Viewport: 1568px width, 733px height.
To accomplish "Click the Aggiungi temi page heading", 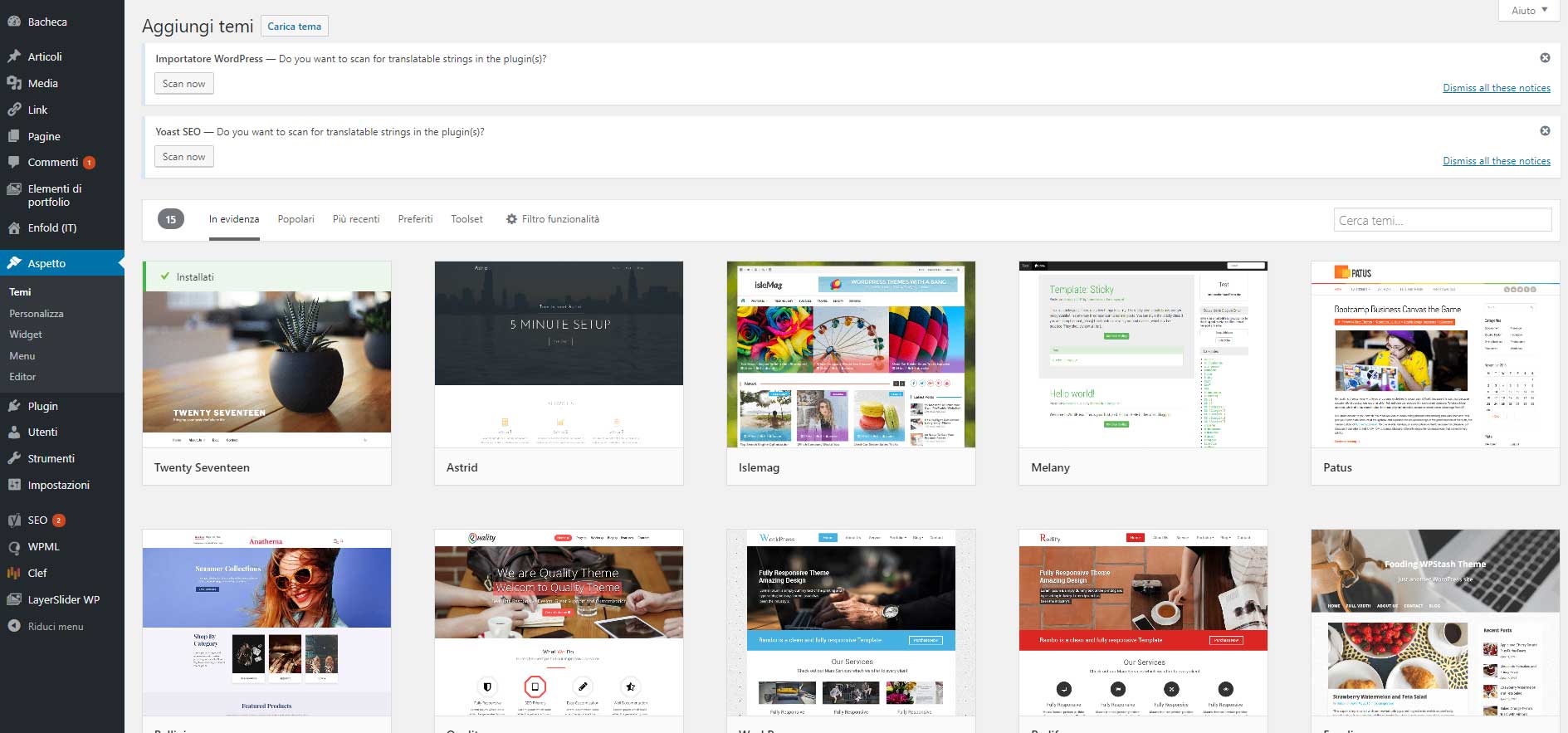I will pos(198,27).
